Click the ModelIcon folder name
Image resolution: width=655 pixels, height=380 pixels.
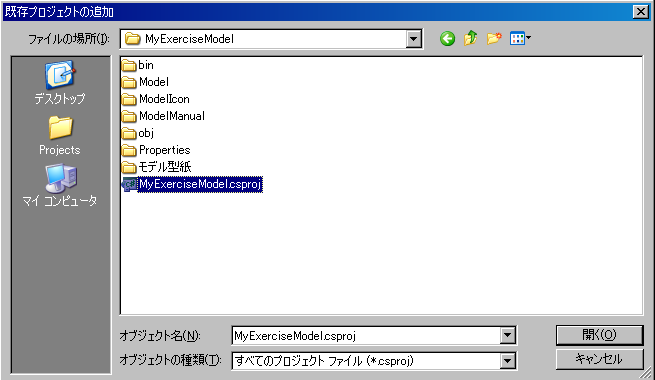click(164, 99)
